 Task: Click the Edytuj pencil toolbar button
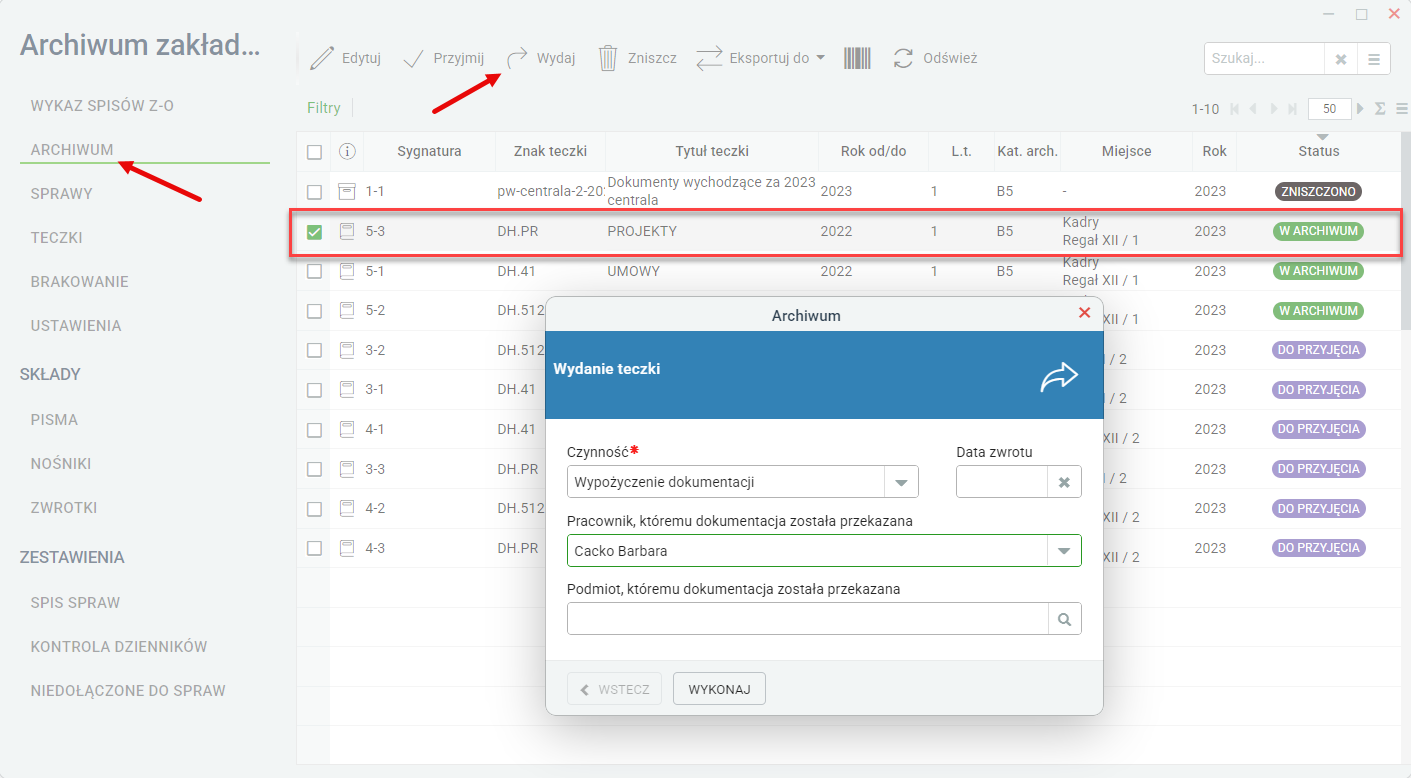click(x=345, y=58)
